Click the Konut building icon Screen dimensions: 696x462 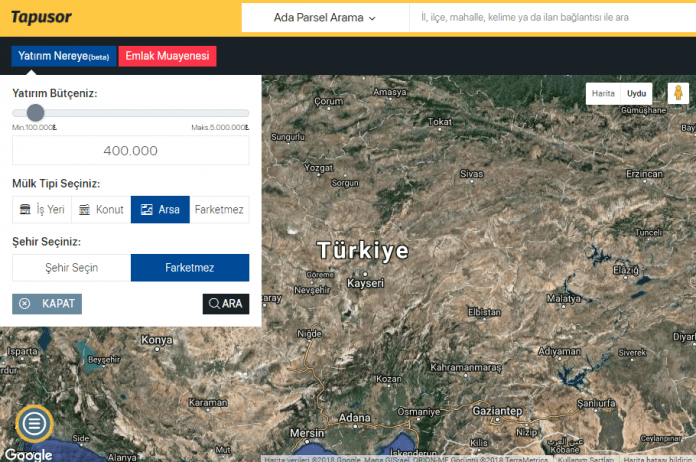(84, 209)
